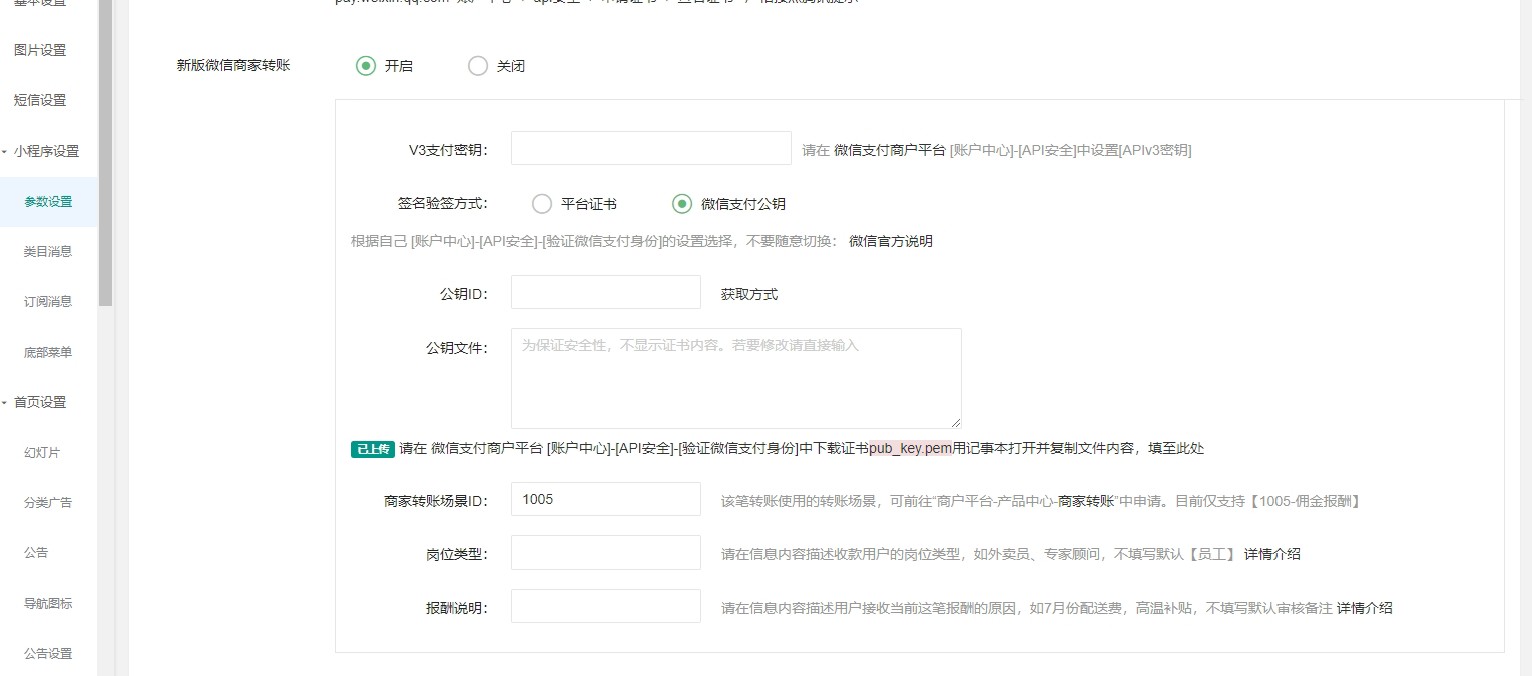The height and width of the screenshot is (676, 1532).
Task: Open 公告 sidebar item
Action: tap(36, 553)
